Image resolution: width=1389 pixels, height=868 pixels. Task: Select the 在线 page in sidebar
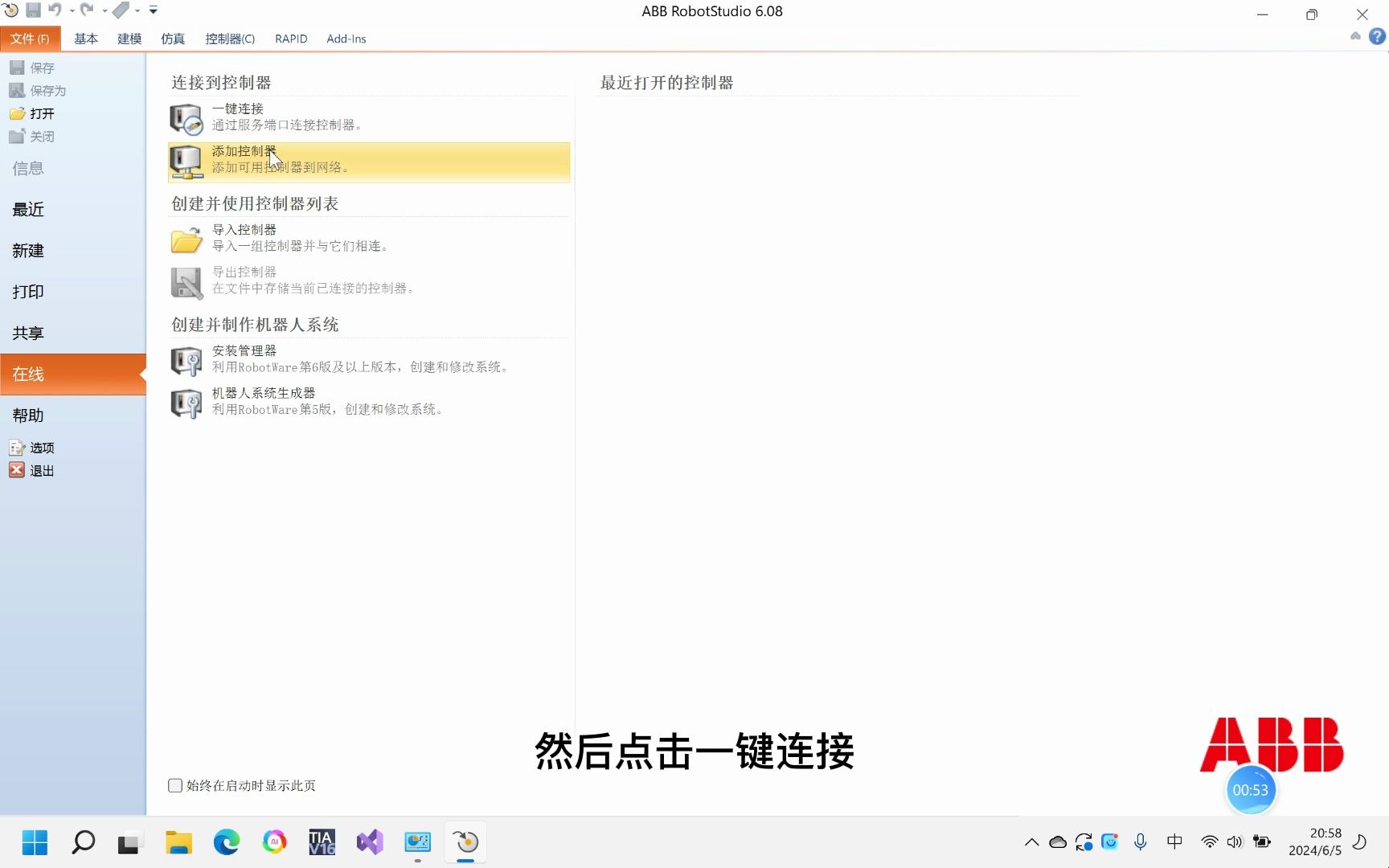[x=73, y=374]
